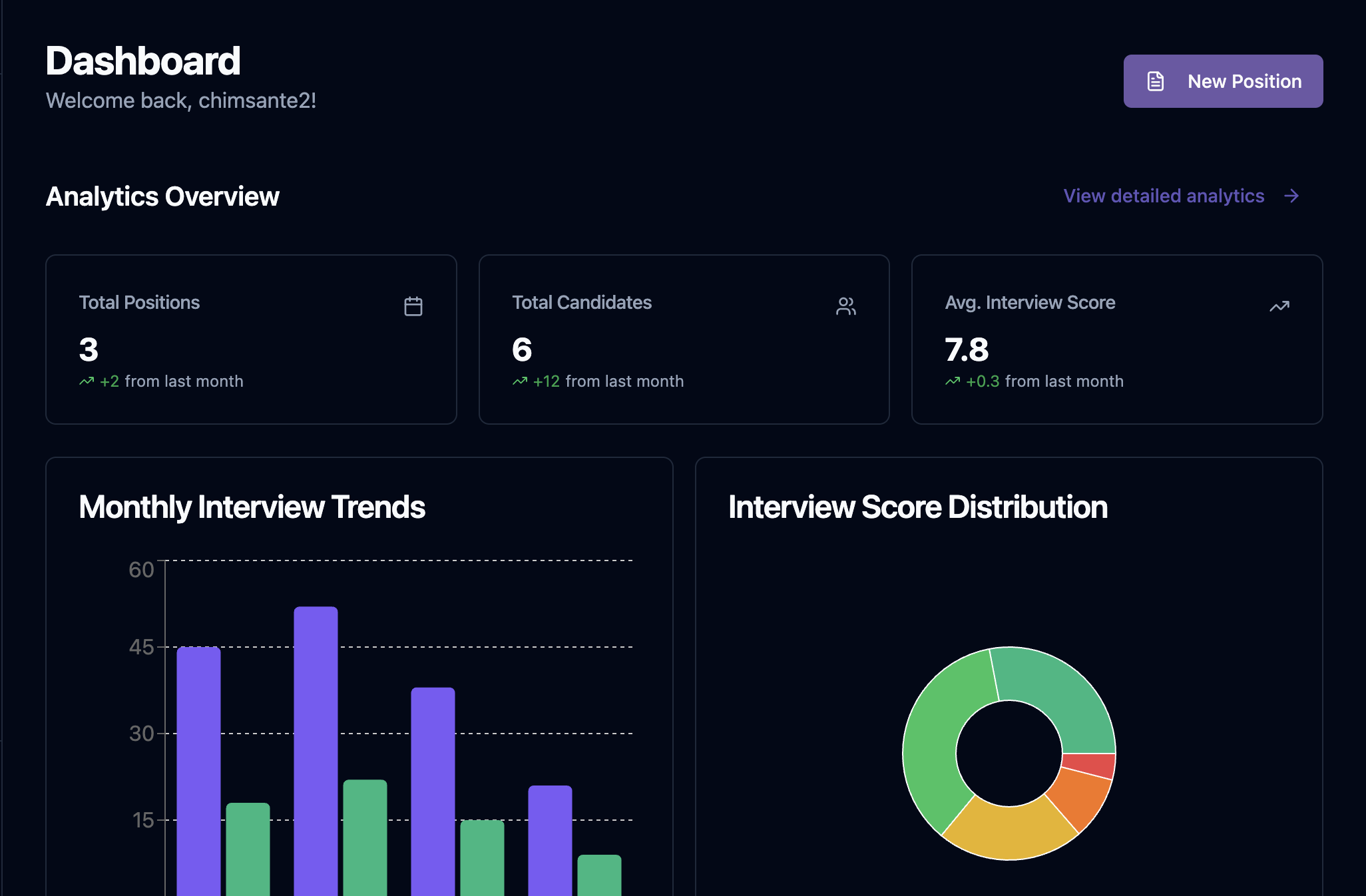The height and width of the screenshot is (896, 1366).
Task: Click the green trend arrow beside +12
Action: tap(520, 381)
